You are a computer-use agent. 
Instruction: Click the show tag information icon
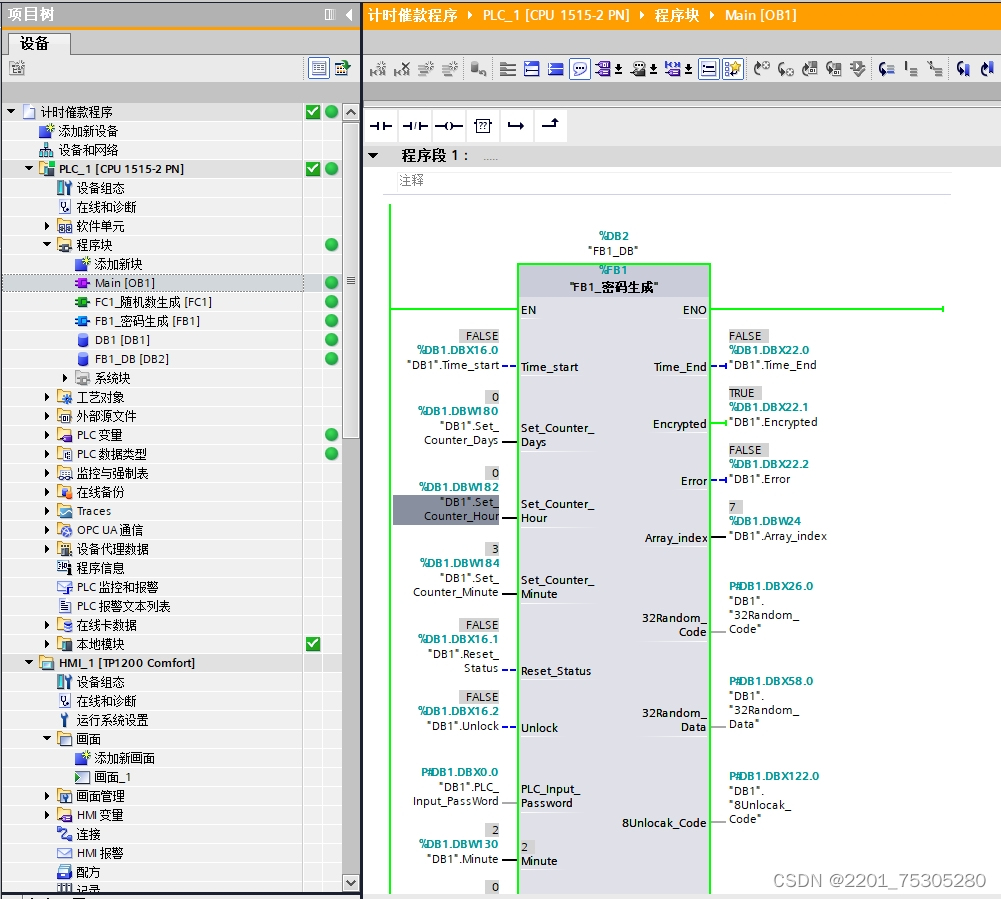click(638, 69)
